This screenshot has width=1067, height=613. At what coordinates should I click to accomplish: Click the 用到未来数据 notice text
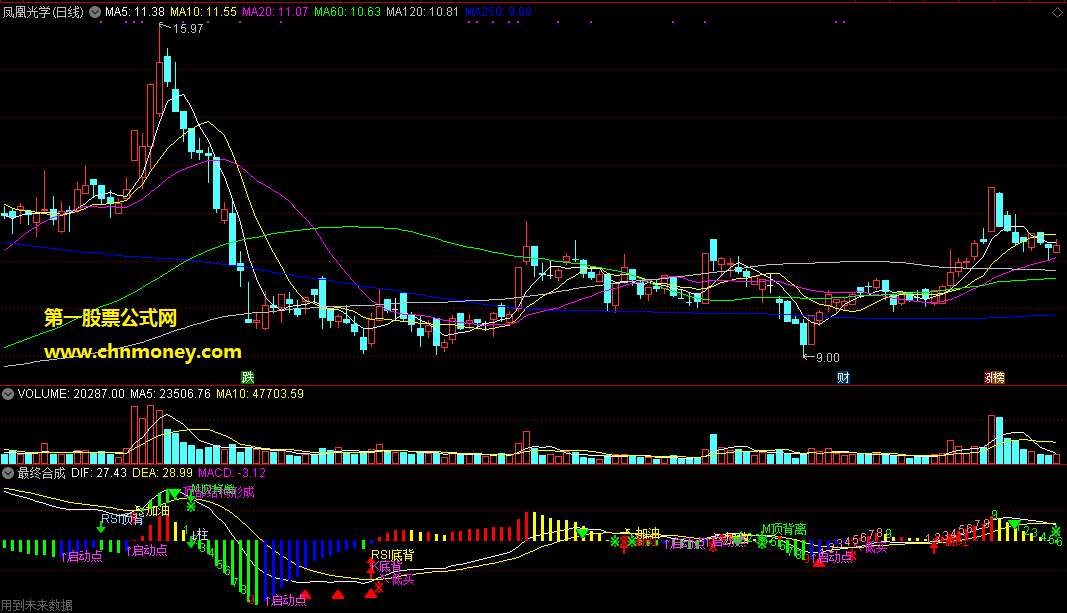point(37,605)
